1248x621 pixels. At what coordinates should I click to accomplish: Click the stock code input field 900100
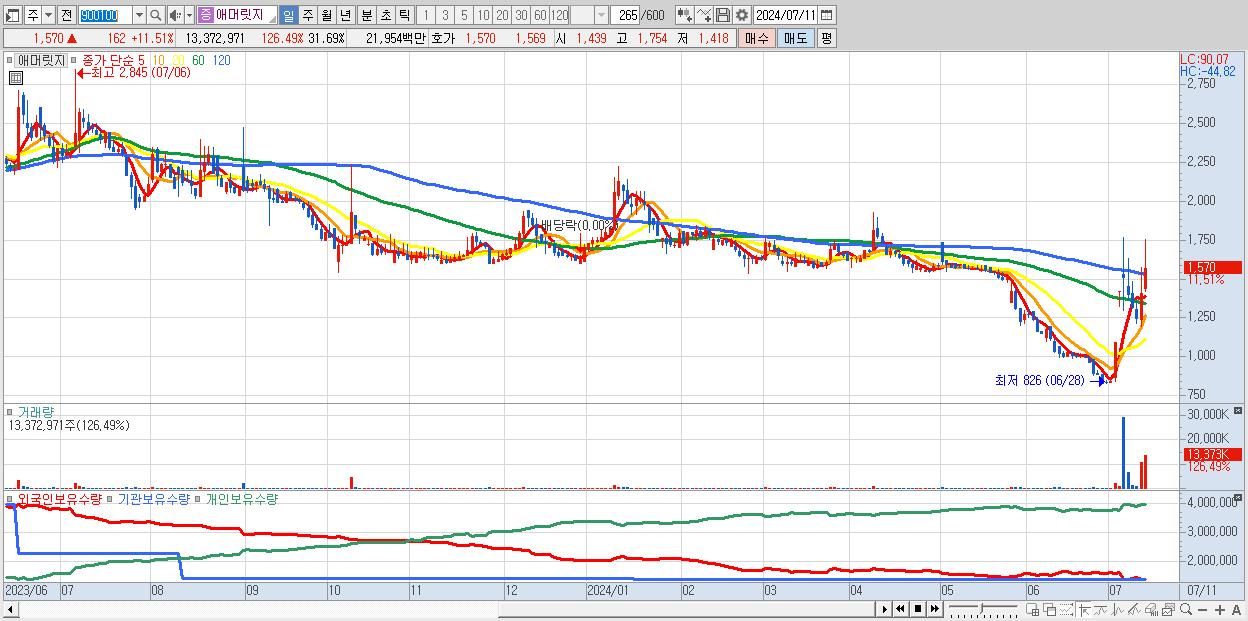pos(105,16)
